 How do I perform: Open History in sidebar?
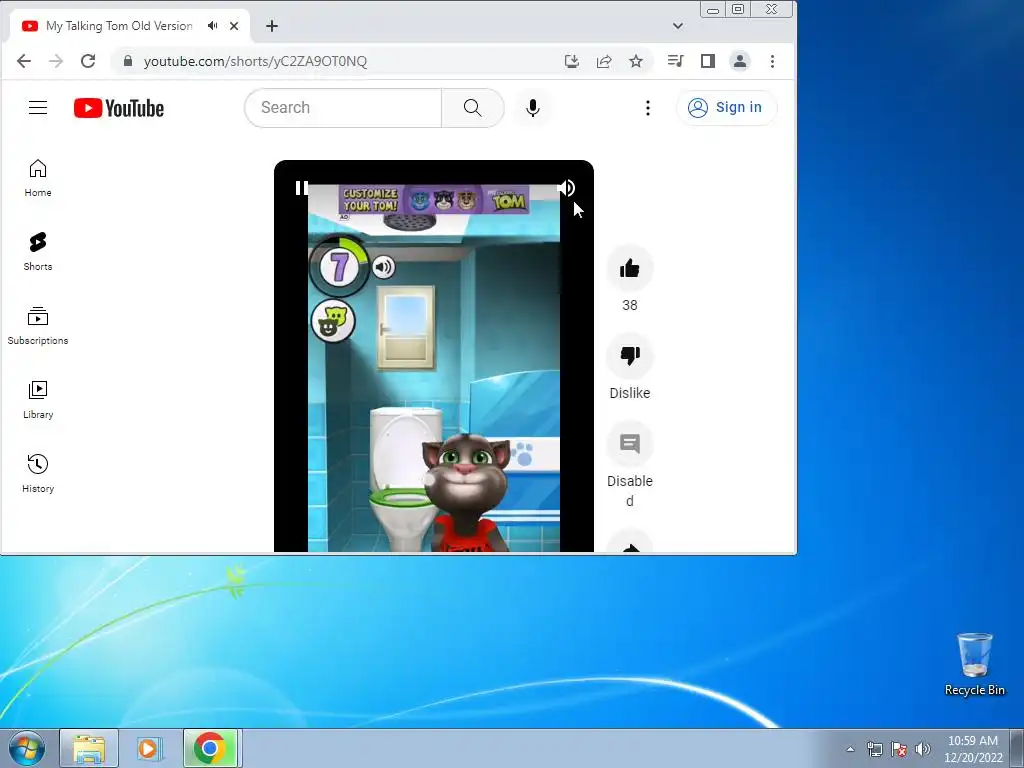(x=38, y=473)
